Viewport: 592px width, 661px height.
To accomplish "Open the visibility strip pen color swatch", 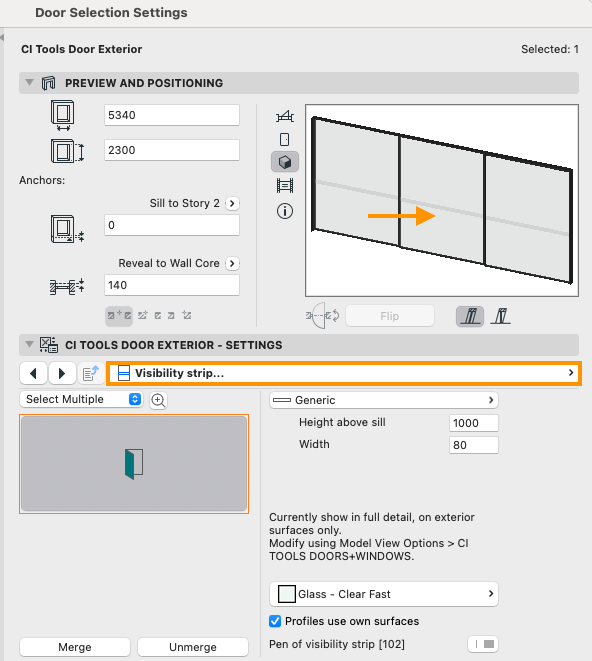I will [483, 644].
